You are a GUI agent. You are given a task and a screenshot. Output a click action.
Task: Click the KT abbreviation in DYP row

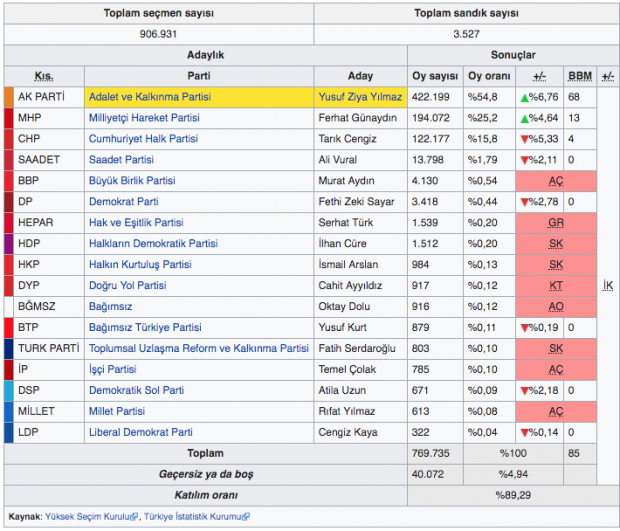556,286
